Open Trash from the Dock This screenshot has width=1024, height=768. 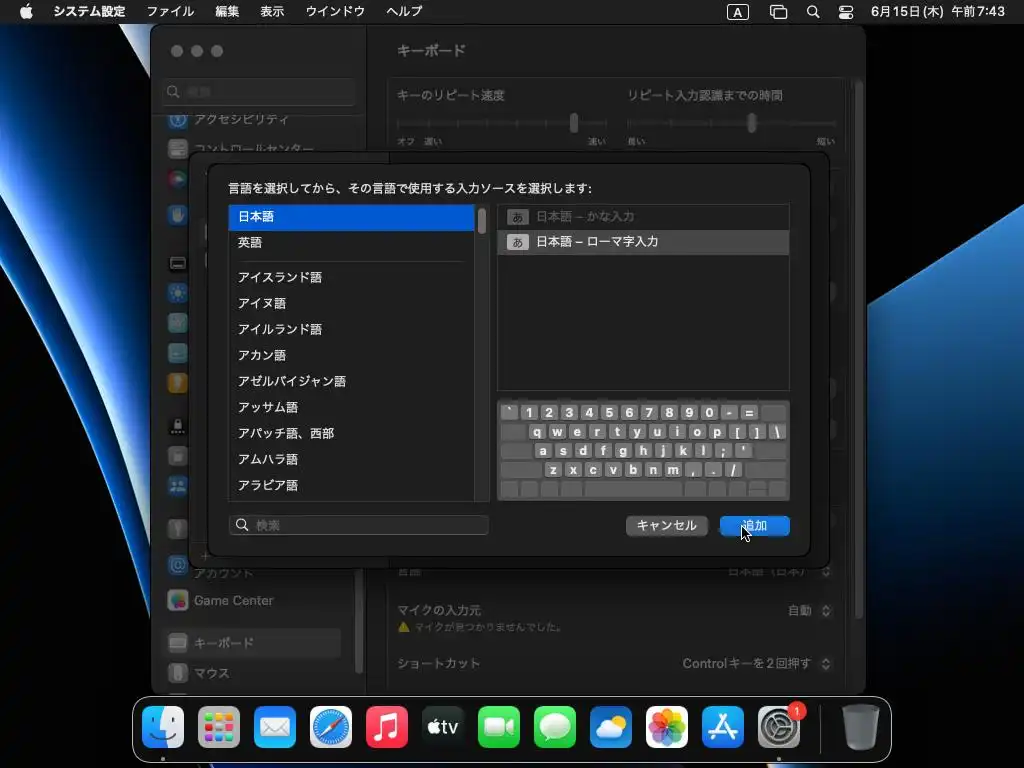pyautogui.click(x=861, y=727)
